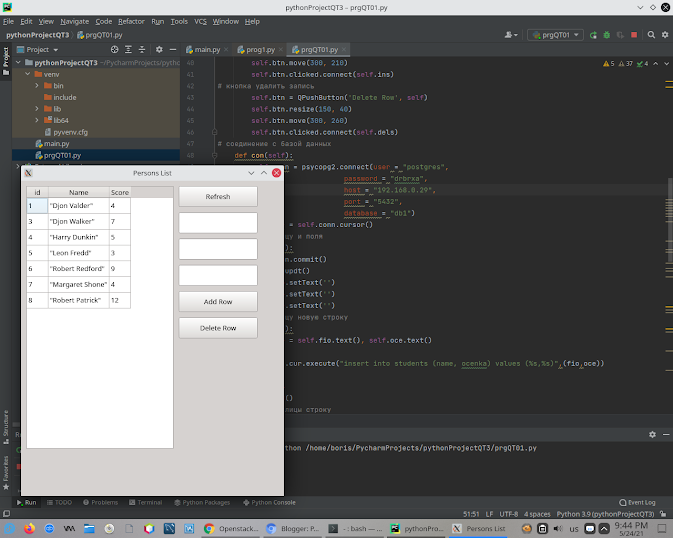Open Firefox from the taskbar
The height and width of the screenshot is (538, 673).
coord(30,529)
